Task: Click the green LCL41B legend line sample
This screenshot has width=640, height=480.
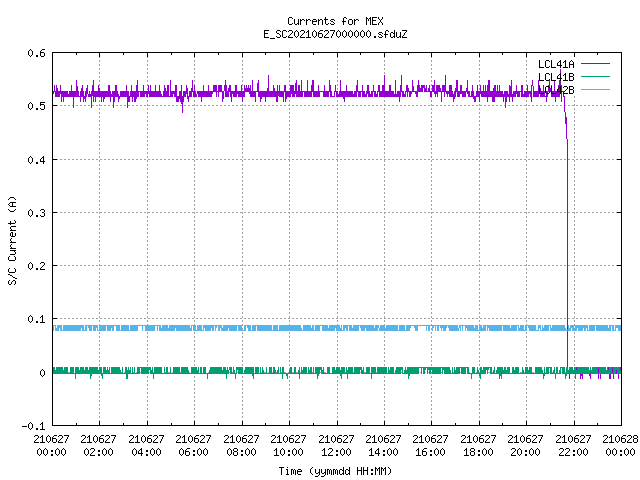Action: (x=595, y=76)
